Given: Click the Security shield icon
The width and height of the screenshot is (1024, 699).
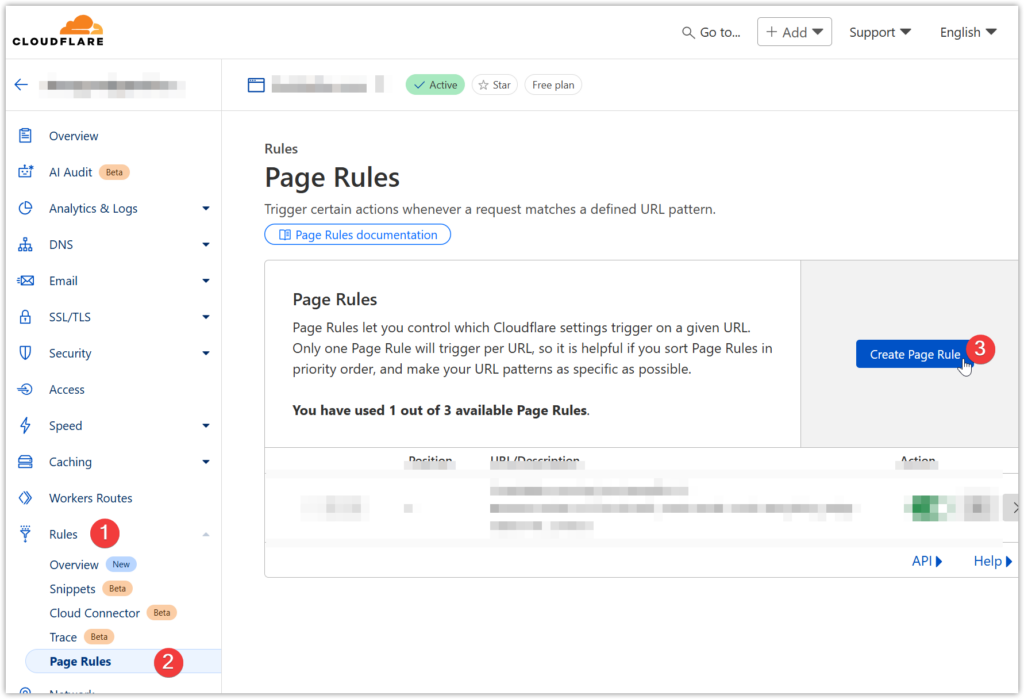Looking at the screenshot, I should tap(27, 353).
